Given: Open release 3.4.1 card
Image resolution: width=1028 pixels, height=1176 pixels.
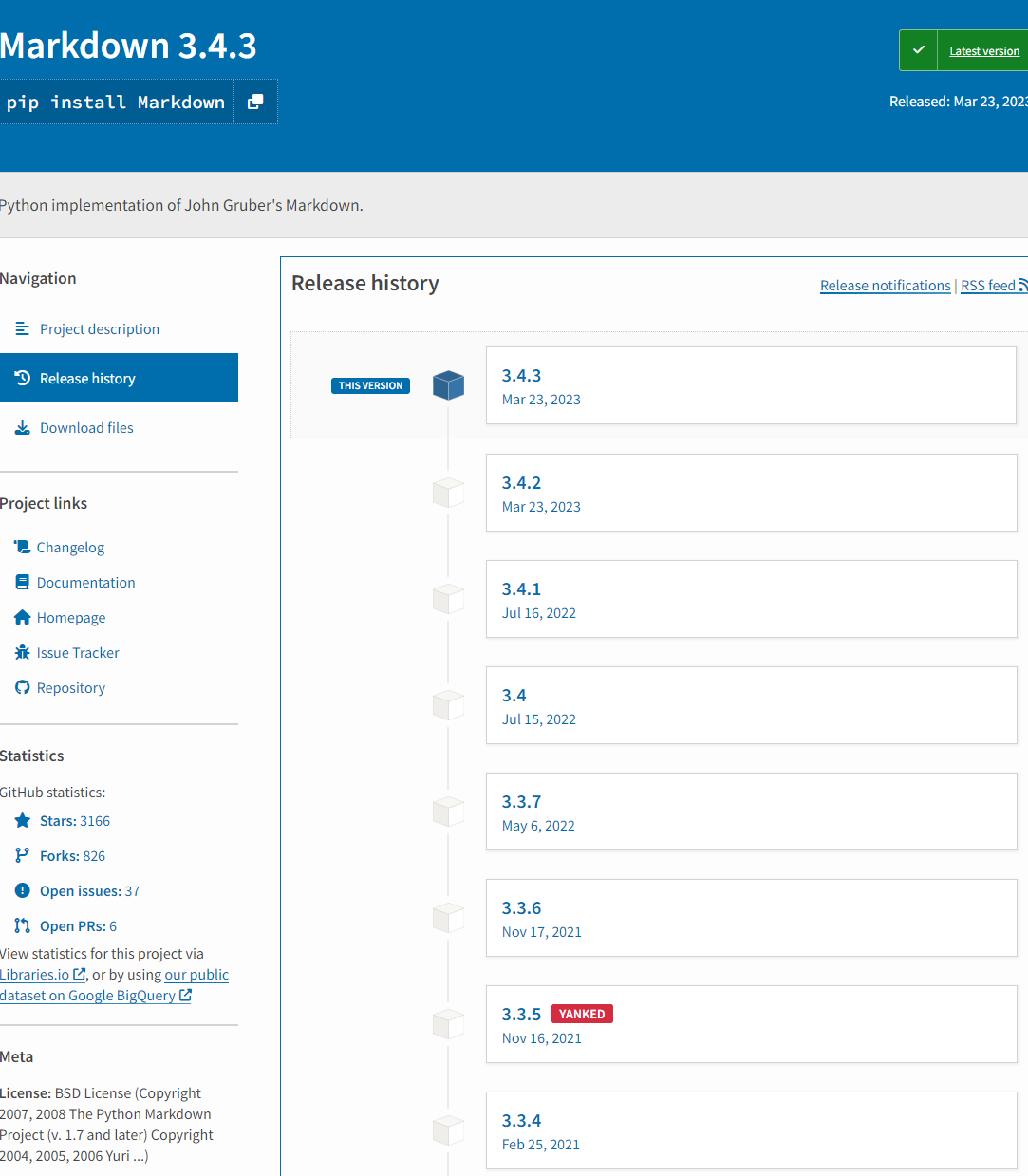Looking at the screenshot, I should [x=751, y=599].
